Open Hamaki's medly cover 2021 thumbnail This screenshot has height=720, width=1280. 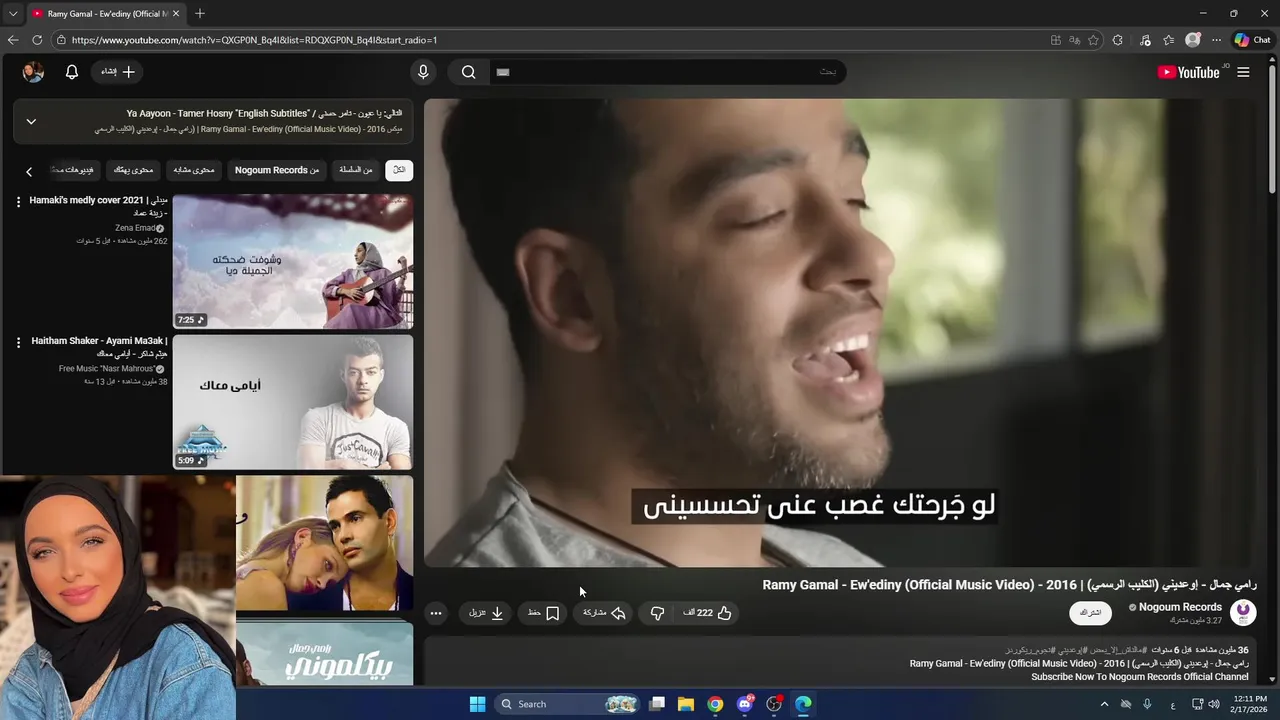[x=293, y=262]
